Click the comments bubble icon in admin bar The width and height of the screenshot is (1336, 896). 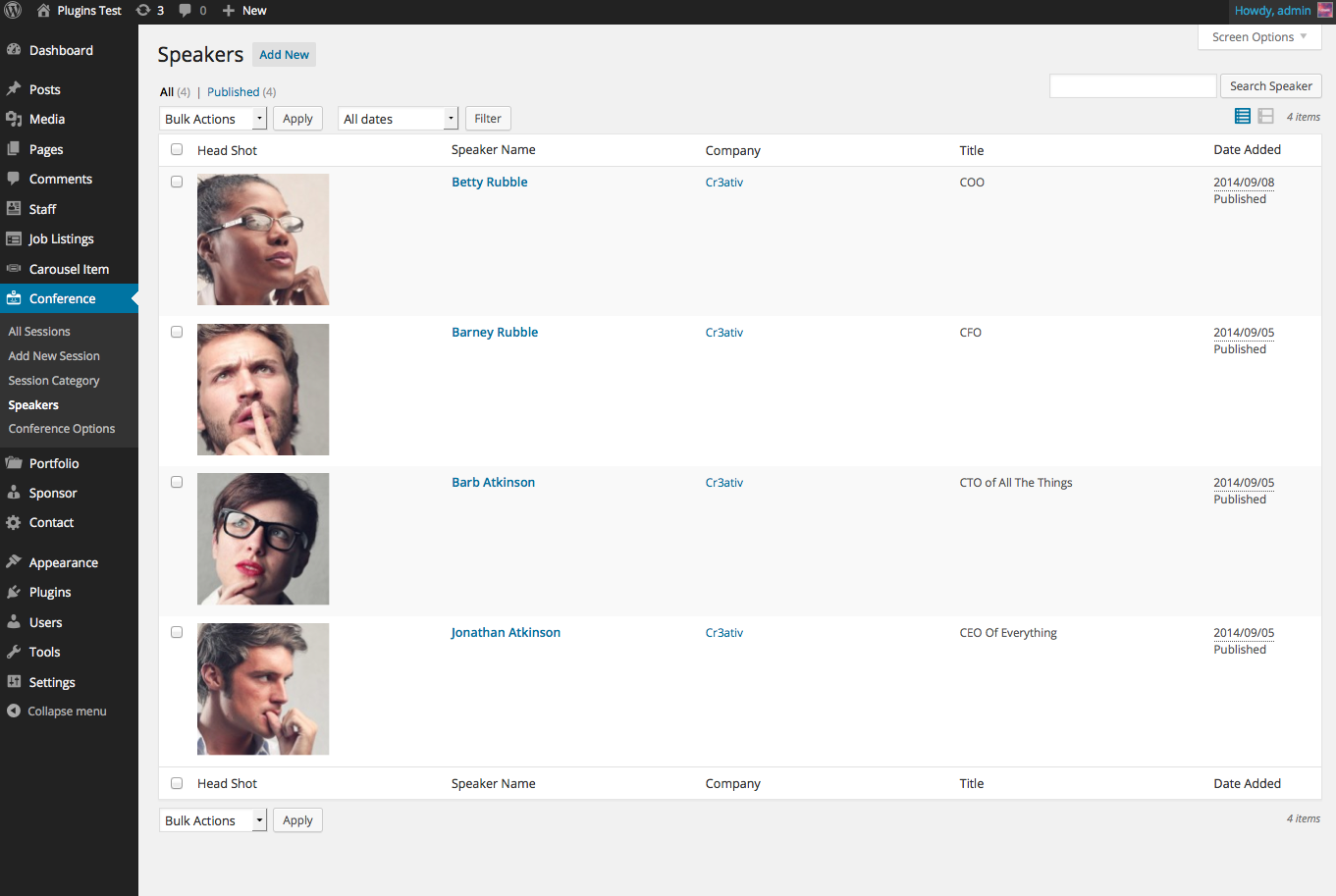(x=185, y=11)
